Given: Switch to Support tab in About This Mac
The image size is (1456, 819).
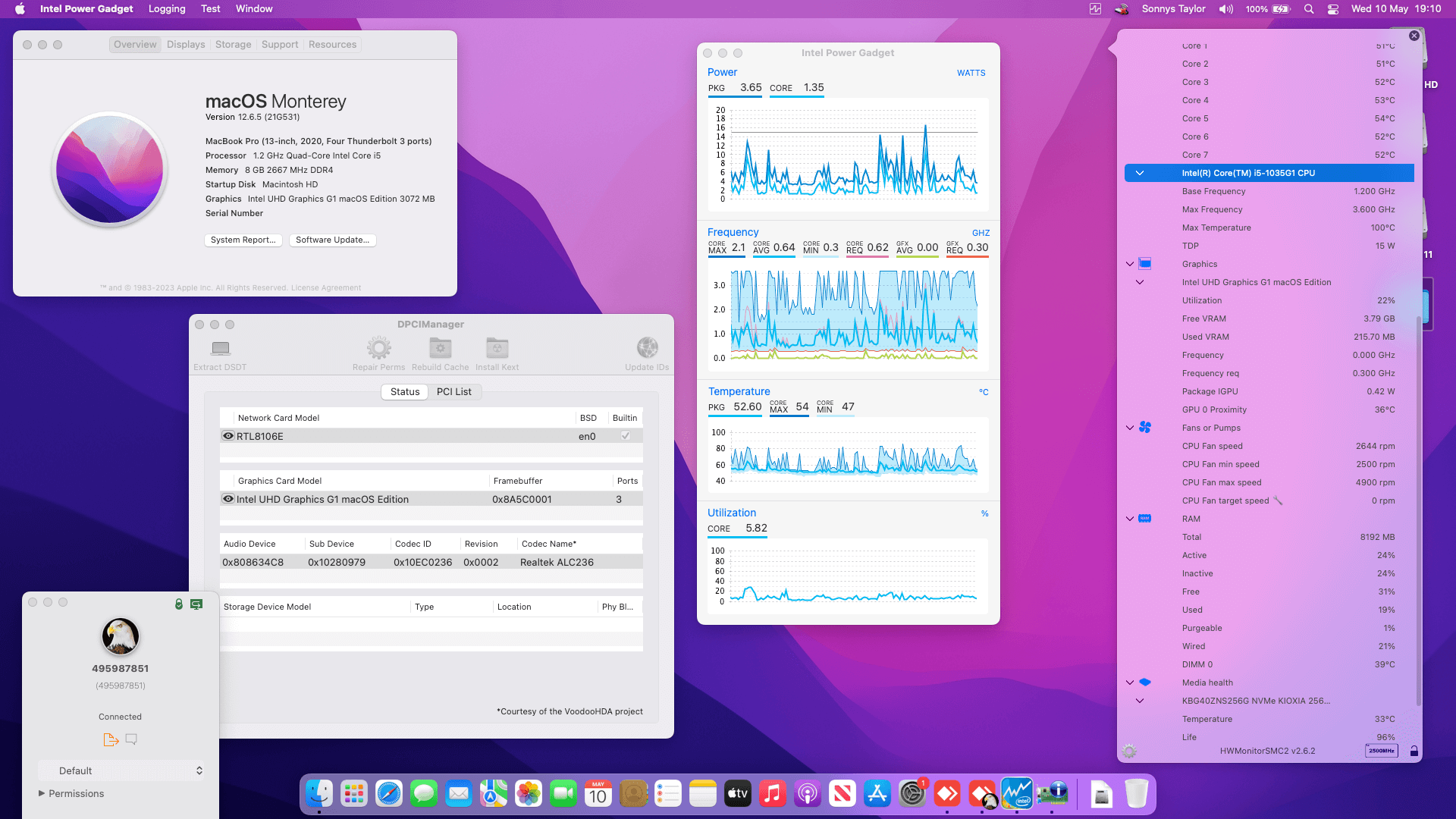Looking at the screenshot, I should tap(280, 45).
